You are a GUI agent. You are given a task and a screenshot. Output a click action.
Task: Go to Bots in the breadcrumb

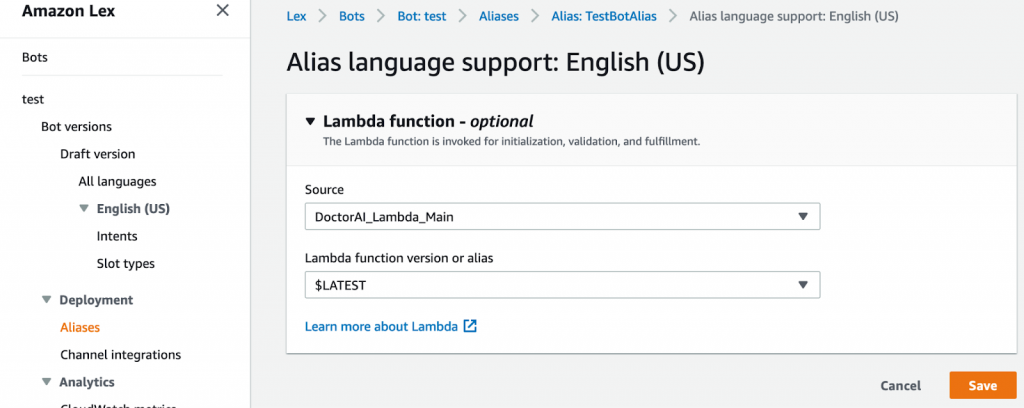point(351,16)
